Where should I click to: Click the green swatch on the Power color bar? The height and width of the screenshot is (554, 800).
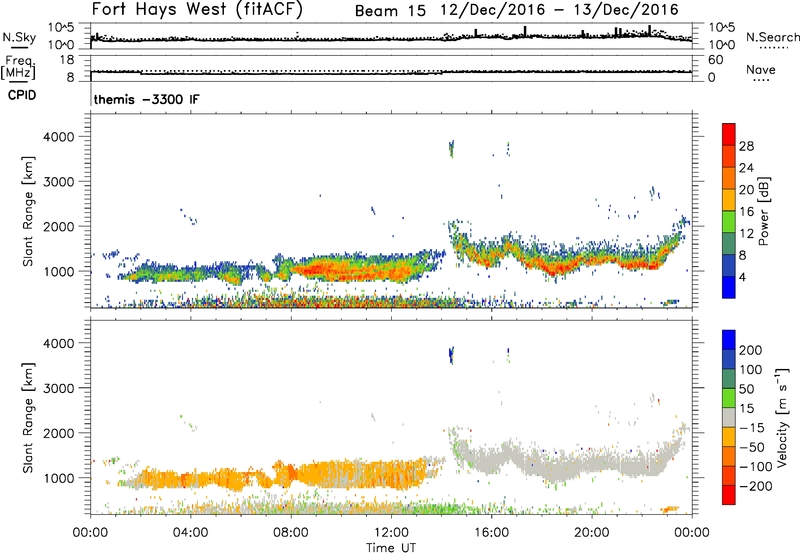pos(729,222)
